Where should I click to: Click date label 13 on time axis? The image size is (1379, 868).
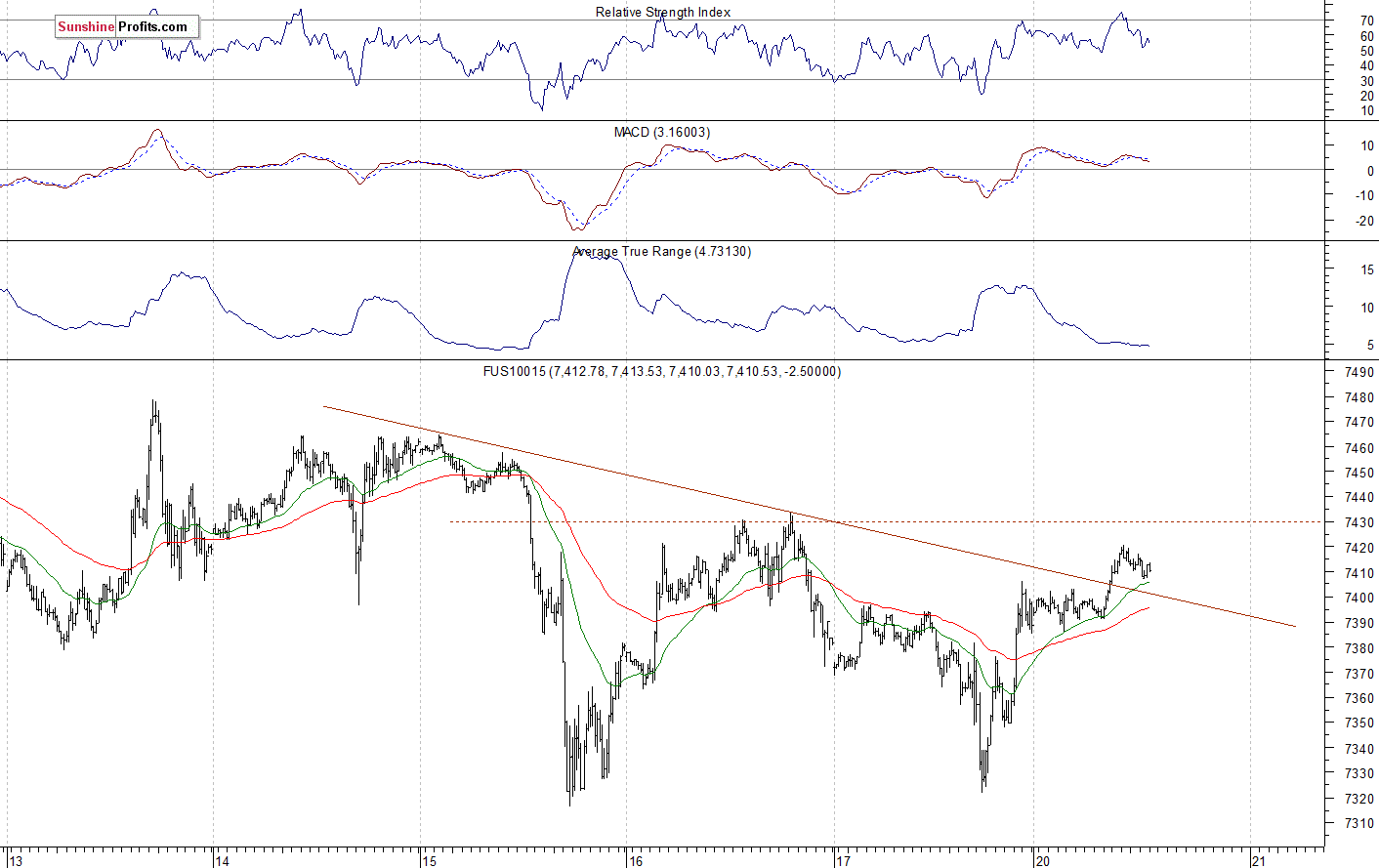(14, 860)
